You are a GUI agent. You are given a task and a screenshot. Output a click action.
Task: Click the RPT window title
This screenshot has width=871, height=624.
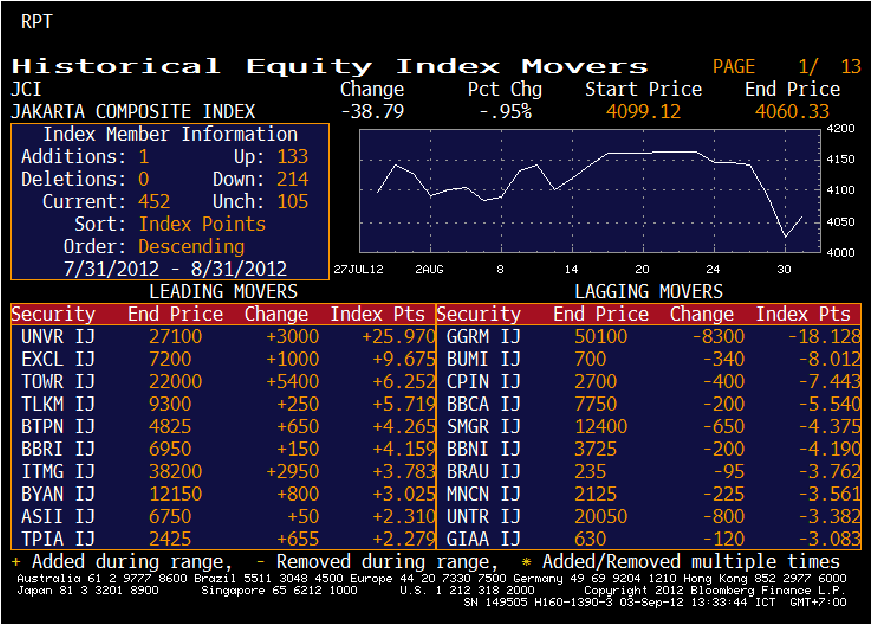point(37,20)
